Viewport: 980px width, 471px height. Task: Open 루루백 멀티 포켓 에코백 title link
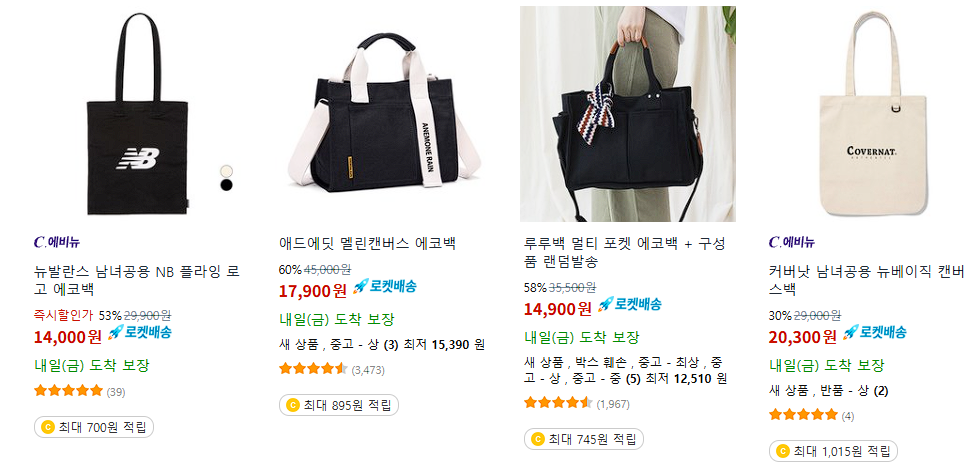625,253
